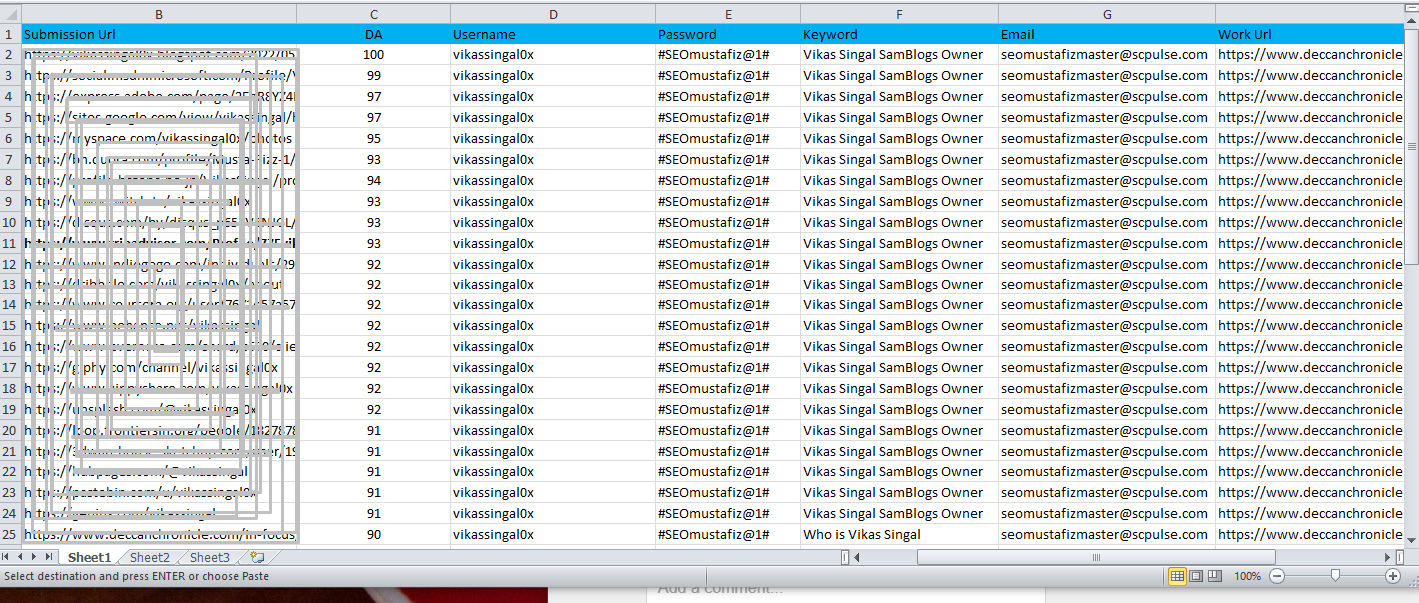Select the email cell in row 15
The width and height of the screenshot is (1419, 603).
1107,325
